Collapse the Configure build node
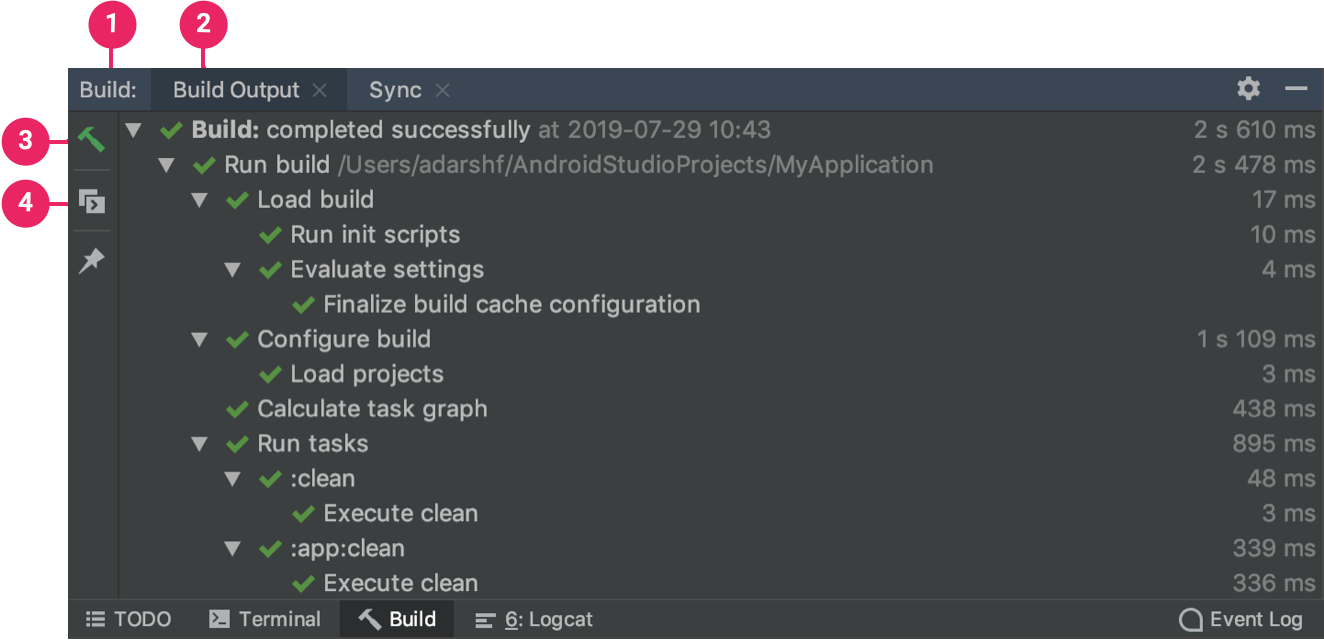Viewport: 1324px width, 640px height. tap(199, 339)
